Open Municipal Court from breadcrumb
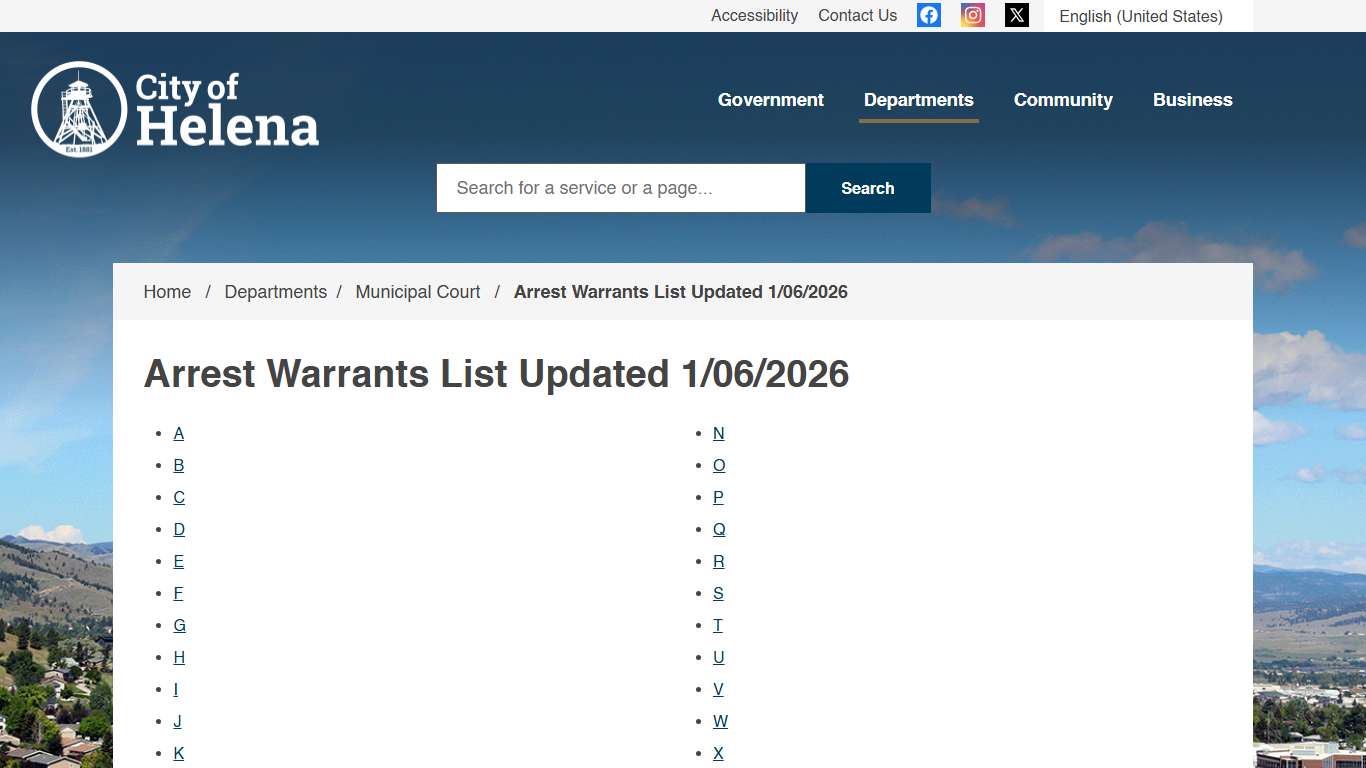Image resolution: width=1366 pixels, height=768 pixels. 418,291
